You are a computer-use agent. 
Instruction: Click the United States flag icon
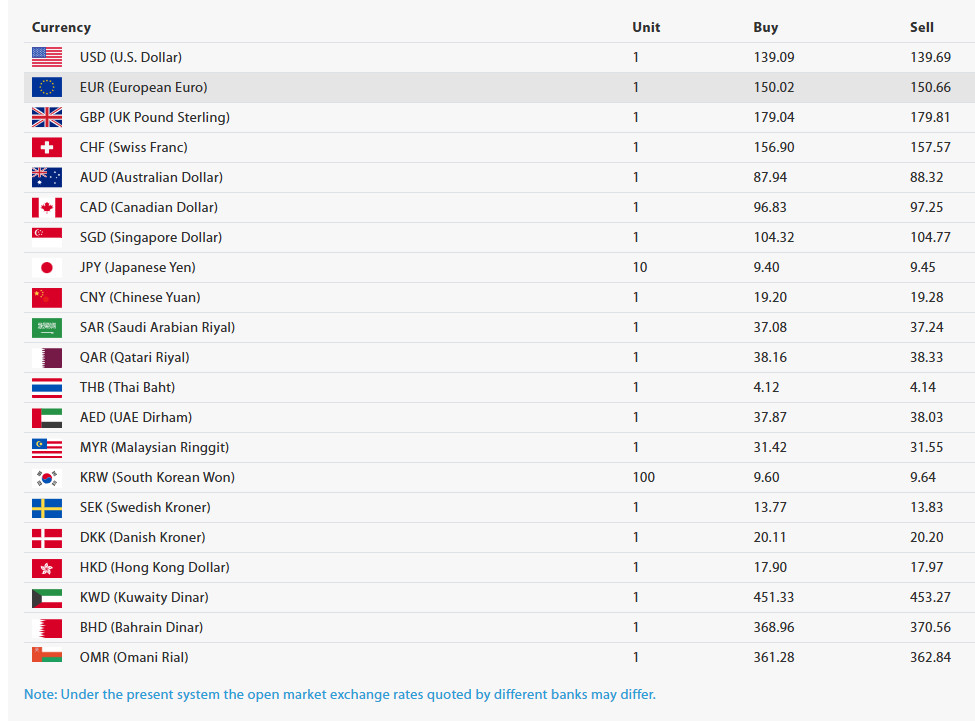(x=46, y=57)
